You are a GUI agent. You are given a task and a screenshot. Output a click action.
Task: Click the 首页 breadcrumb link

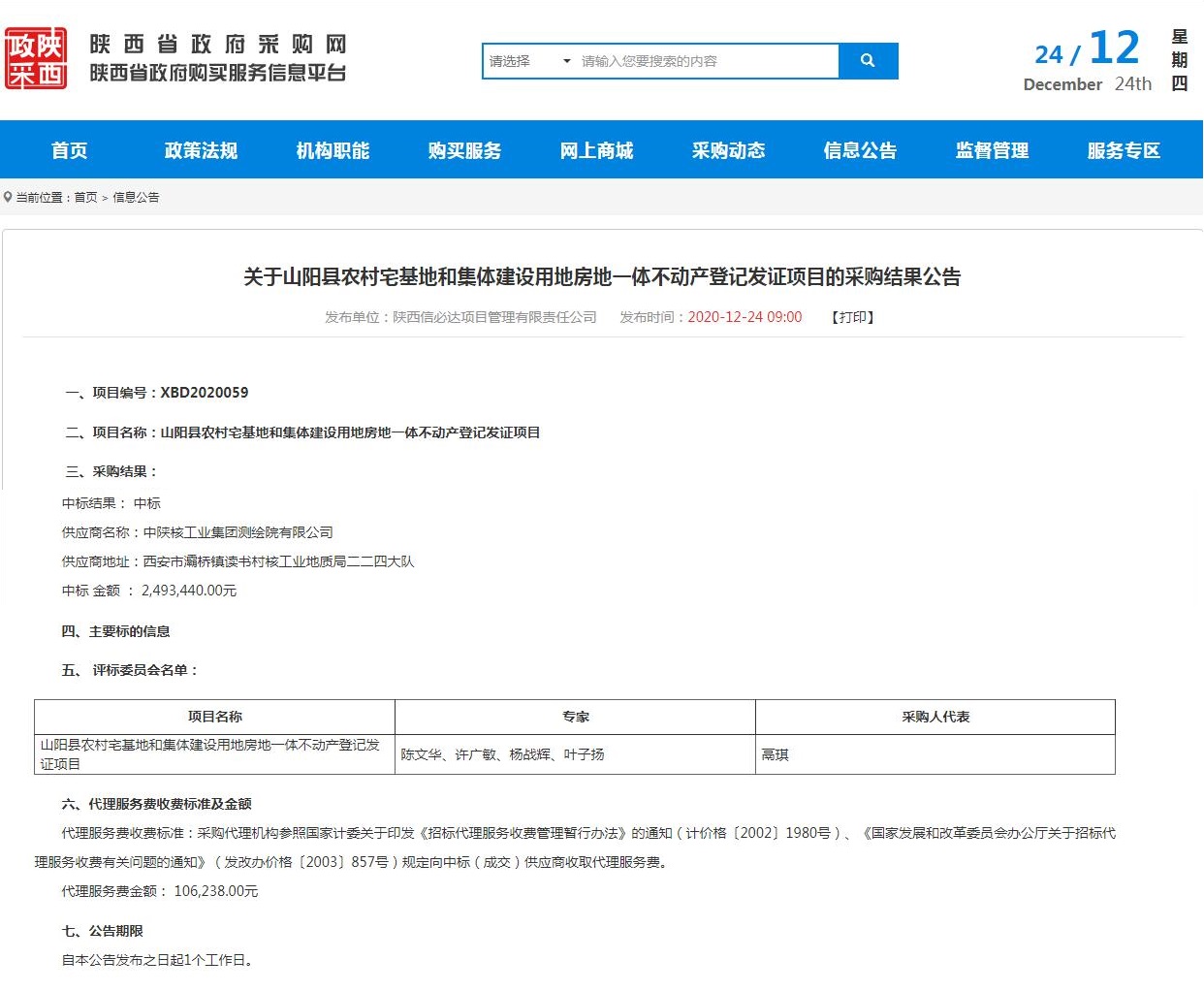[x=85, y=198]
